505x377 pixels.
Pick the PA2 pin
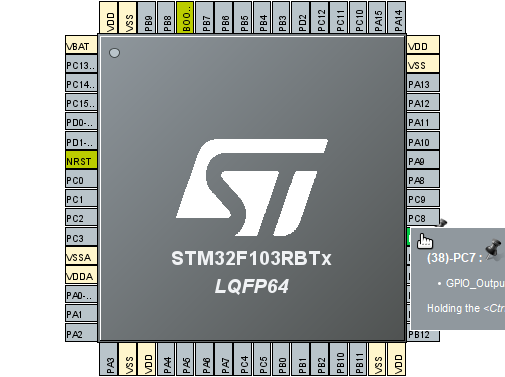81,332
